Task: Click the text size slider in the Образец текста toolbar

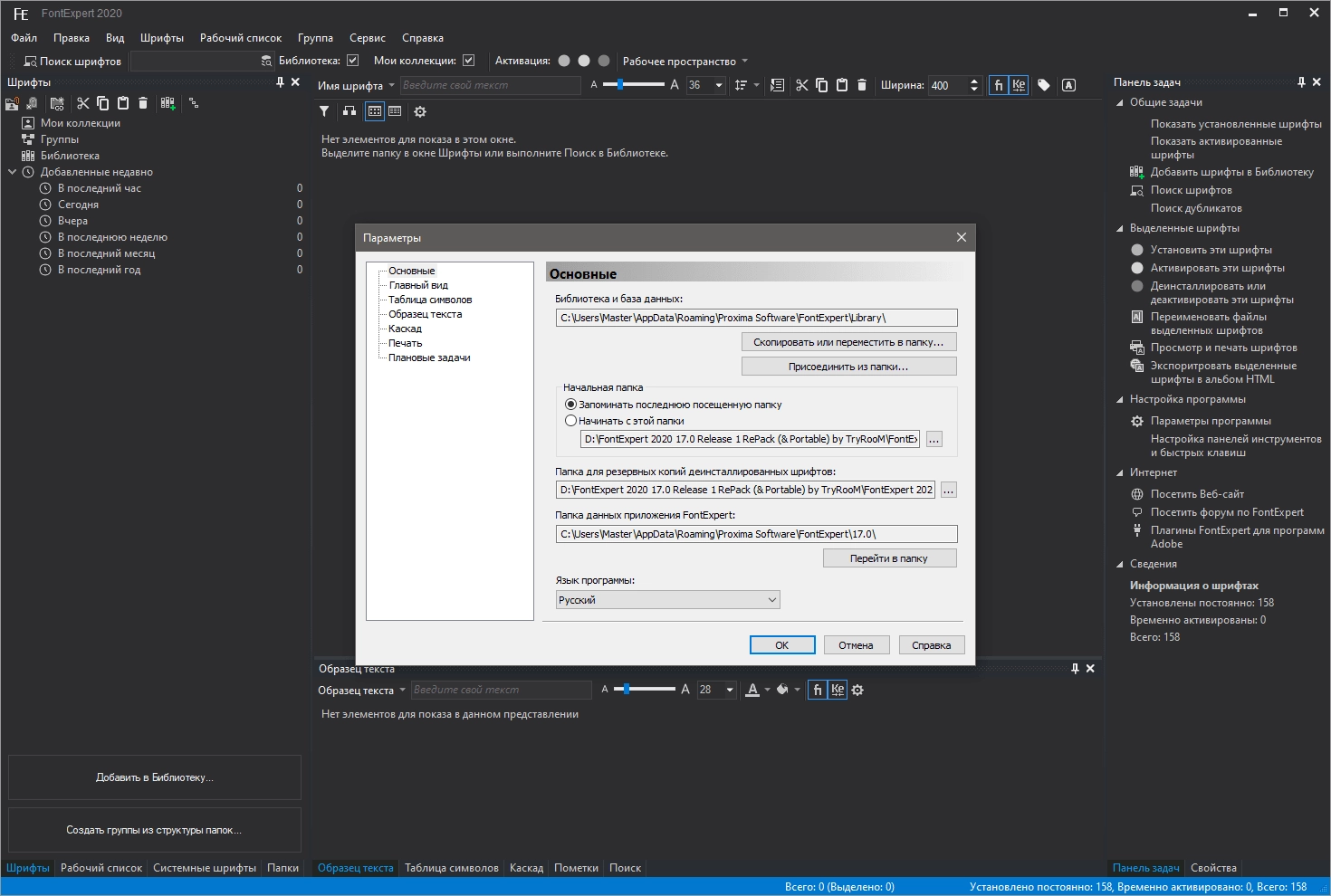Action: coord(644,689)
